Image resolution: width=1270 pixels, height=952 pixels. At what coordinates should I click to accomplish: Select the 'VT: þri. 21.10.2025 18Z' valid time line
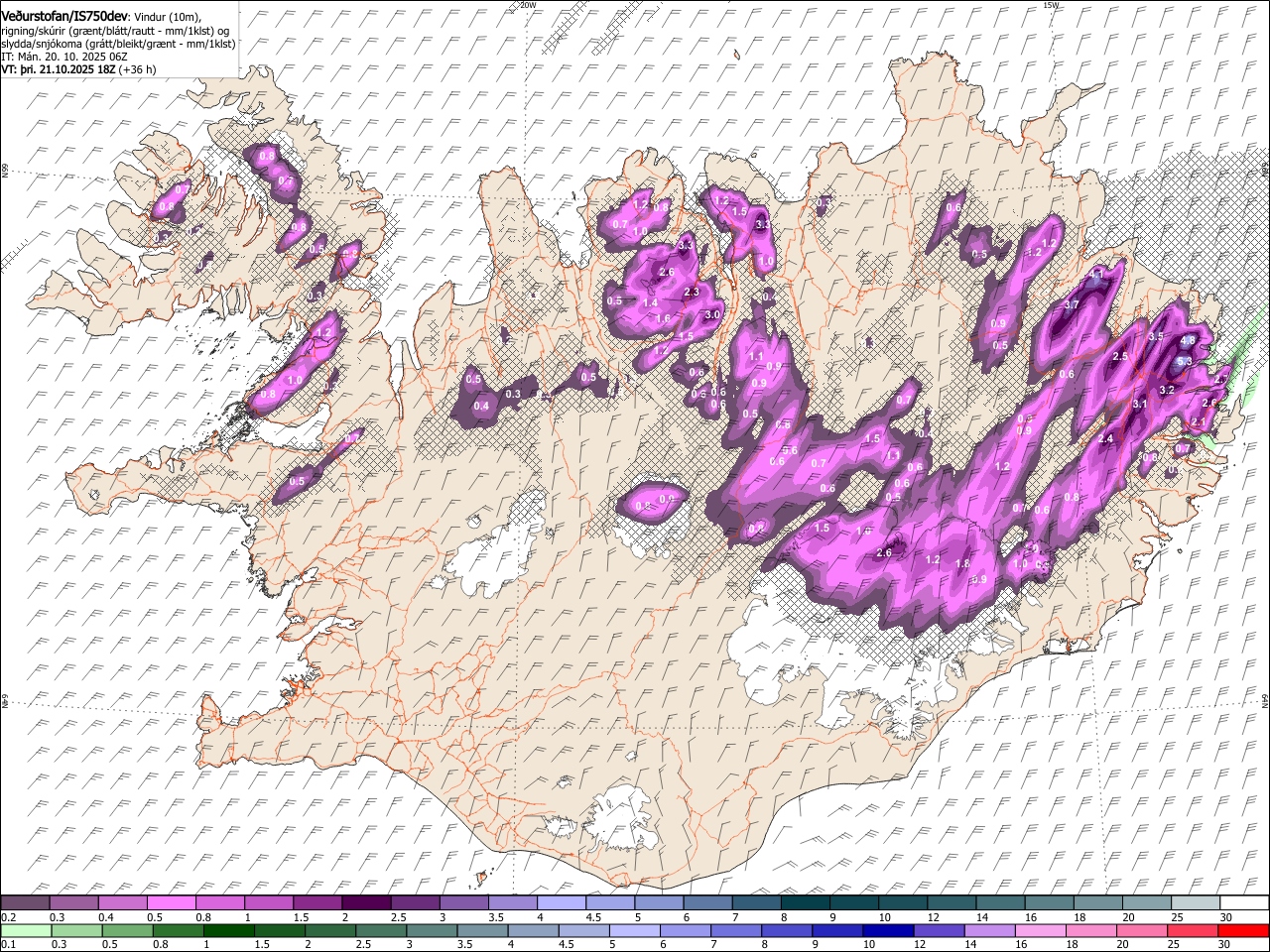click(x=58, y=69)
